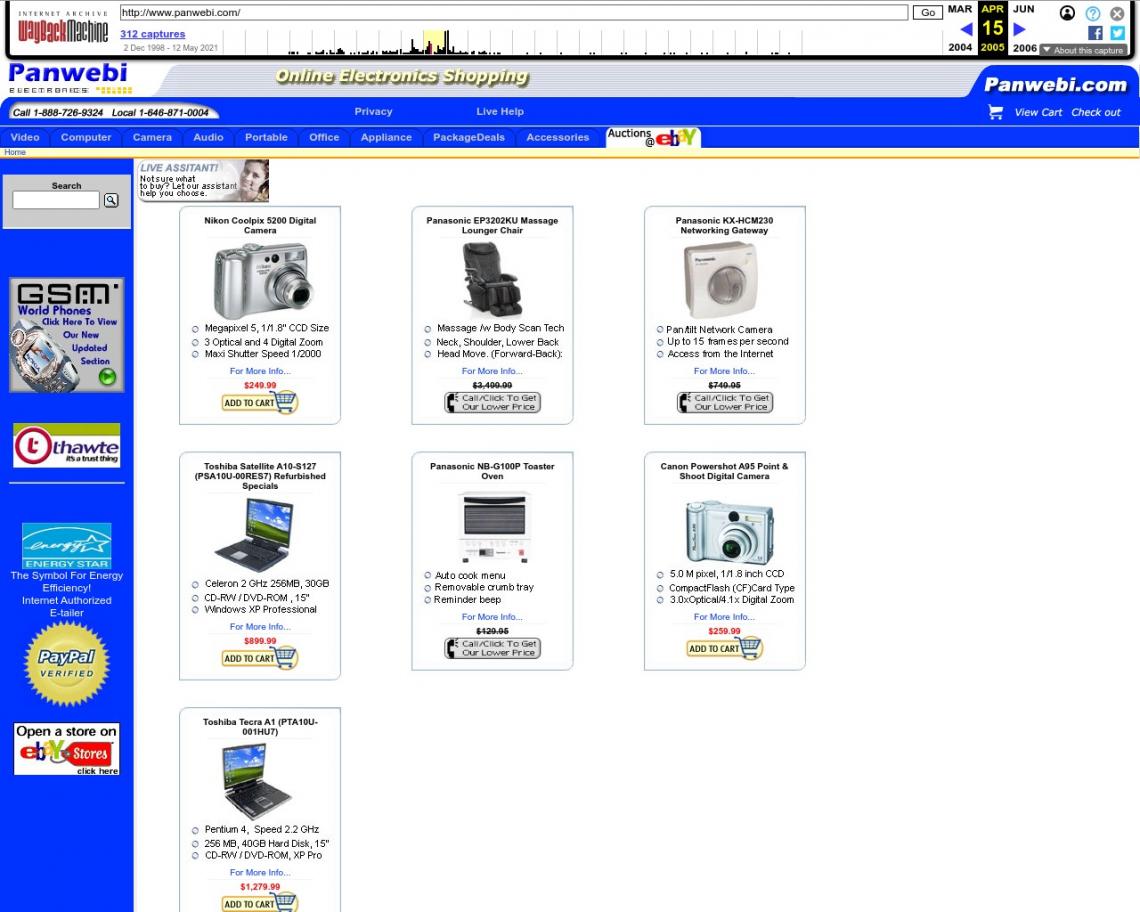The height and width of the screenshot is (912, 1140).
Task: Click the Wayback Go button
Action: [928, 12]
